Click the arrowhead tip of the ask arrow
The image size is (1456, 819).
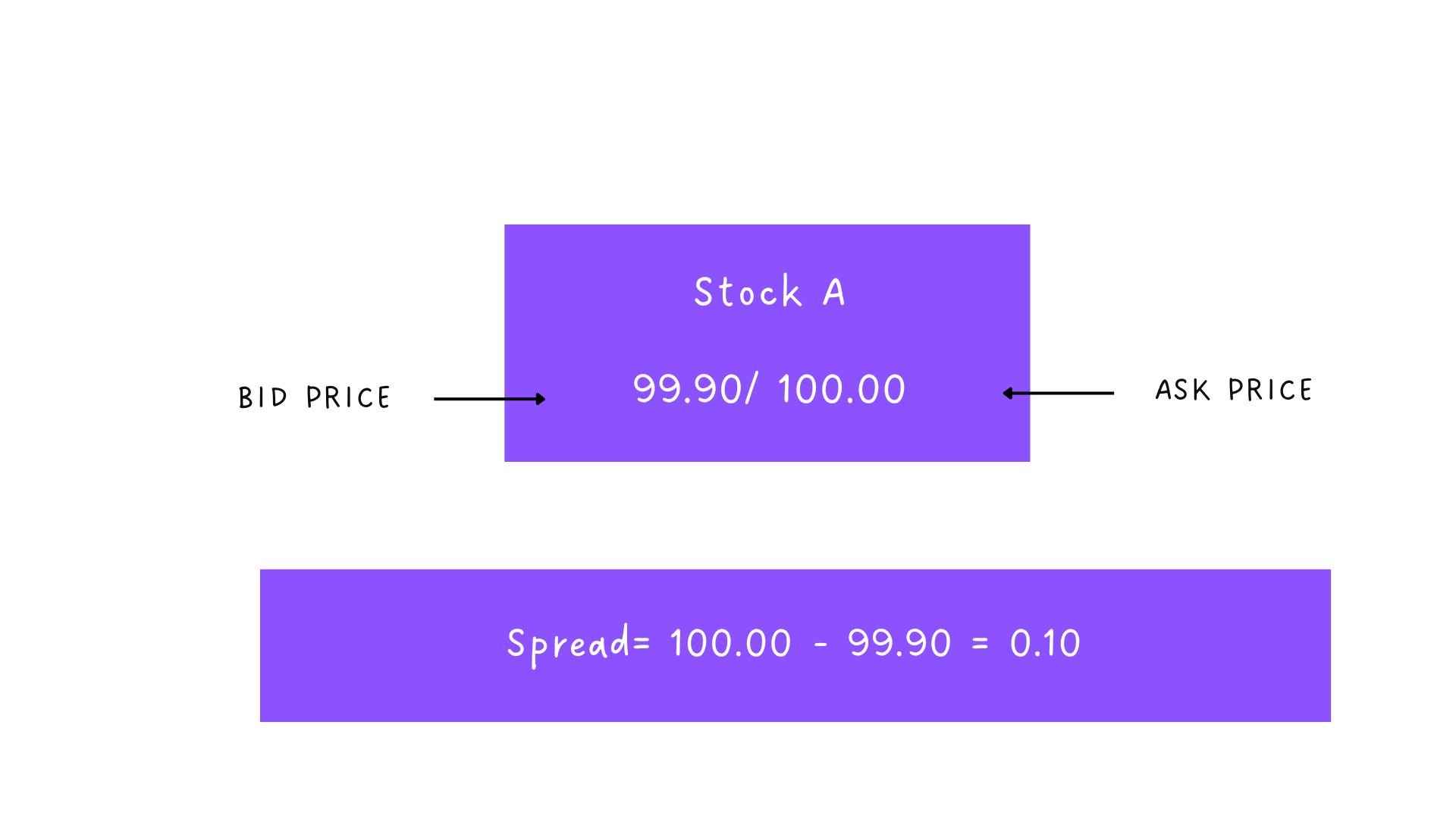(1006, 393)
